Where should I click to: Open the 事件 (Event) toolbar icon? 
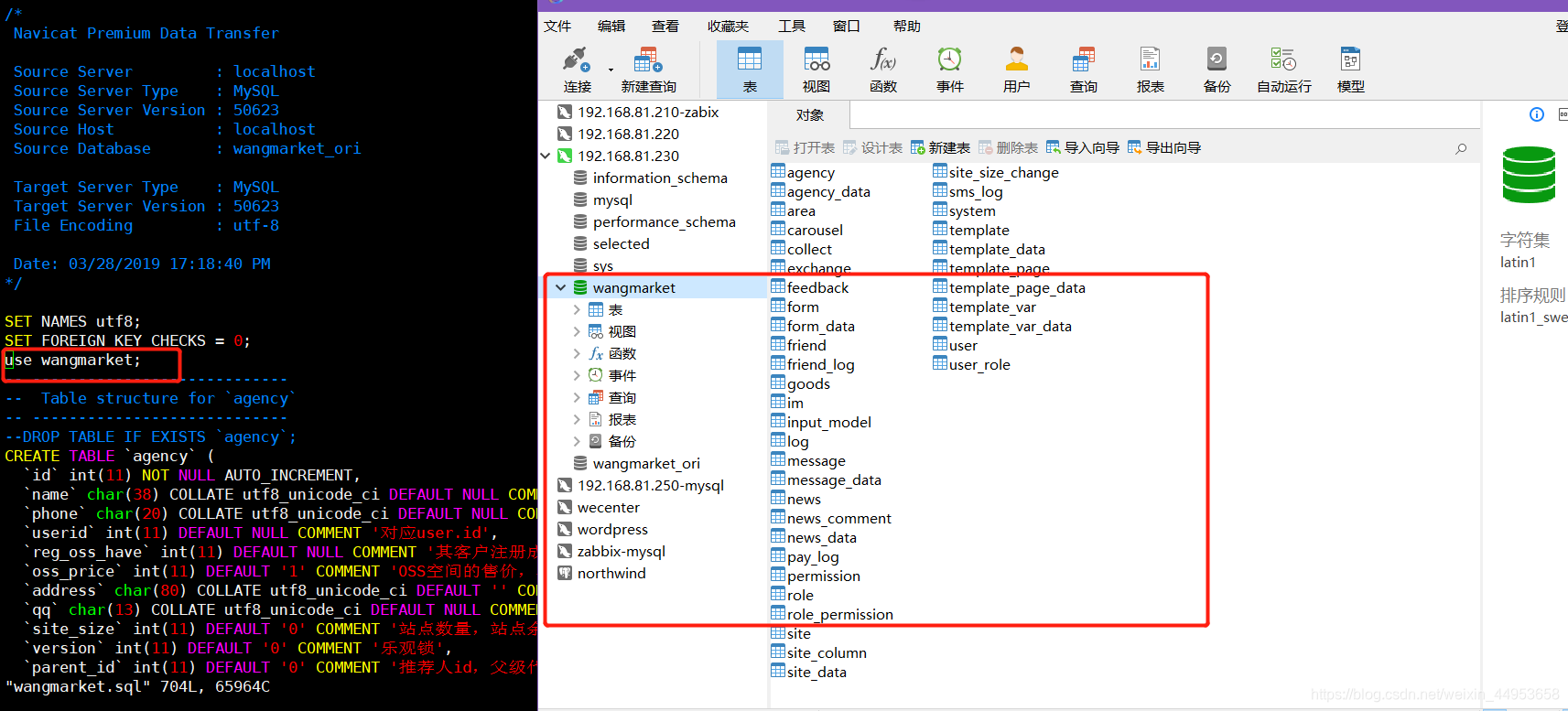pyautogui.click(x=950, y=70)
